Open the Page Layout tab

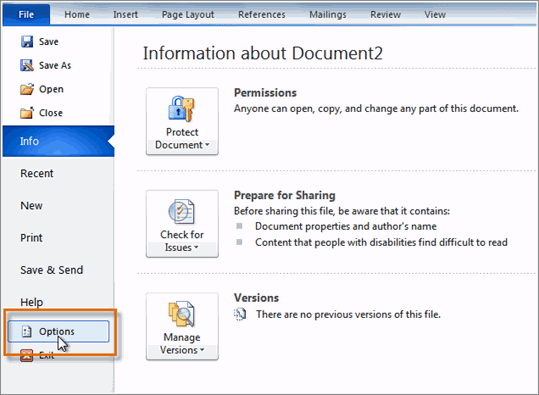pos(188,15)
